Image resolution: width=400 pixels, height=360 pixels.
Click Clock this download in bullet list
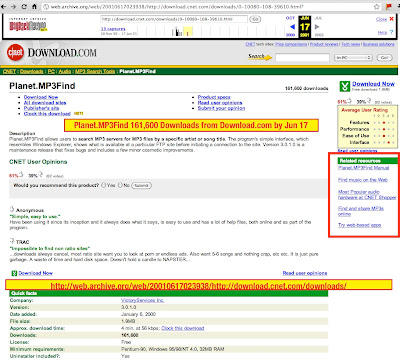click(x=47, y=114)
